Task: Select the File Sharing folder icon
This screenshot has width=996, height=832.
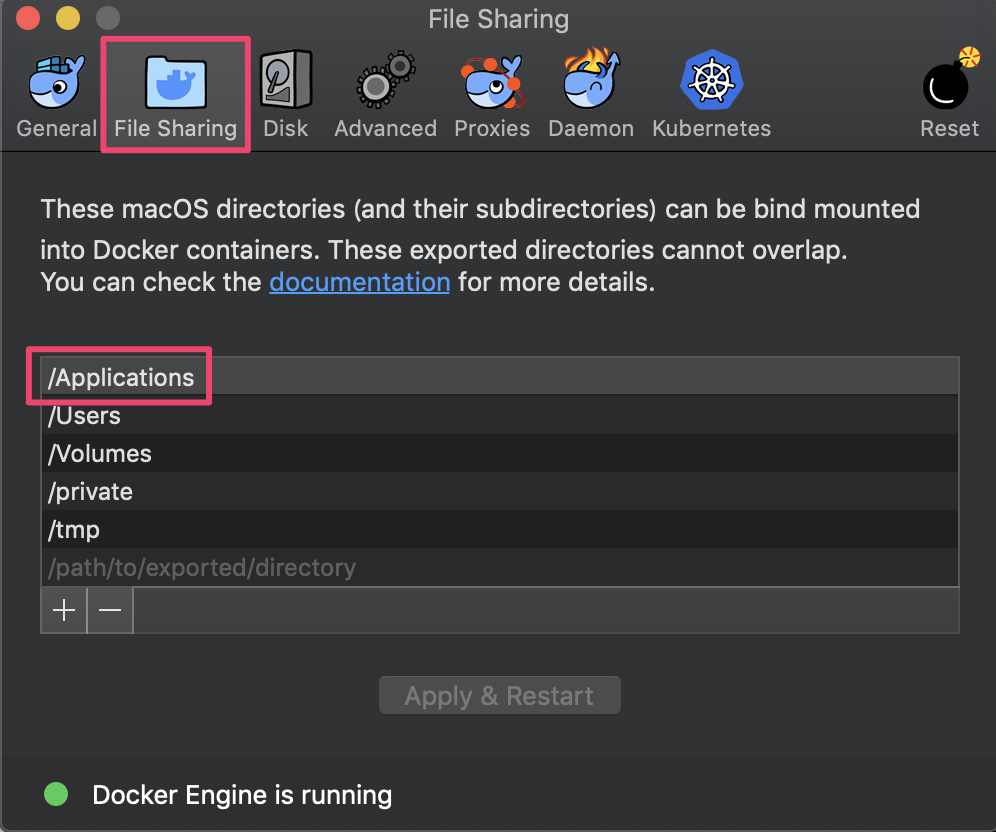Action: tap(175, 84)
